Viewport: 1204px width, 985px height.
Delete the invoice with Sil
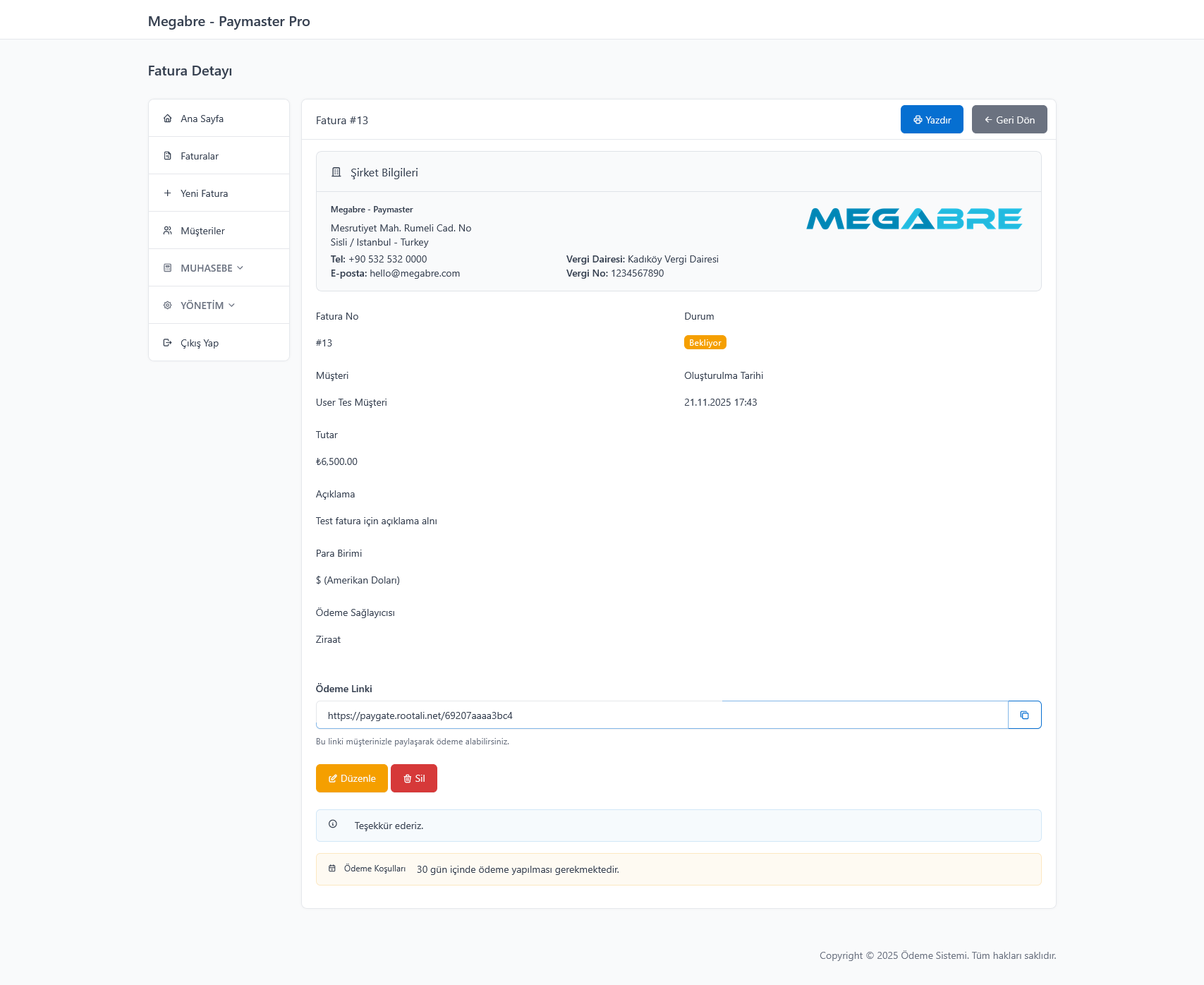413,778
